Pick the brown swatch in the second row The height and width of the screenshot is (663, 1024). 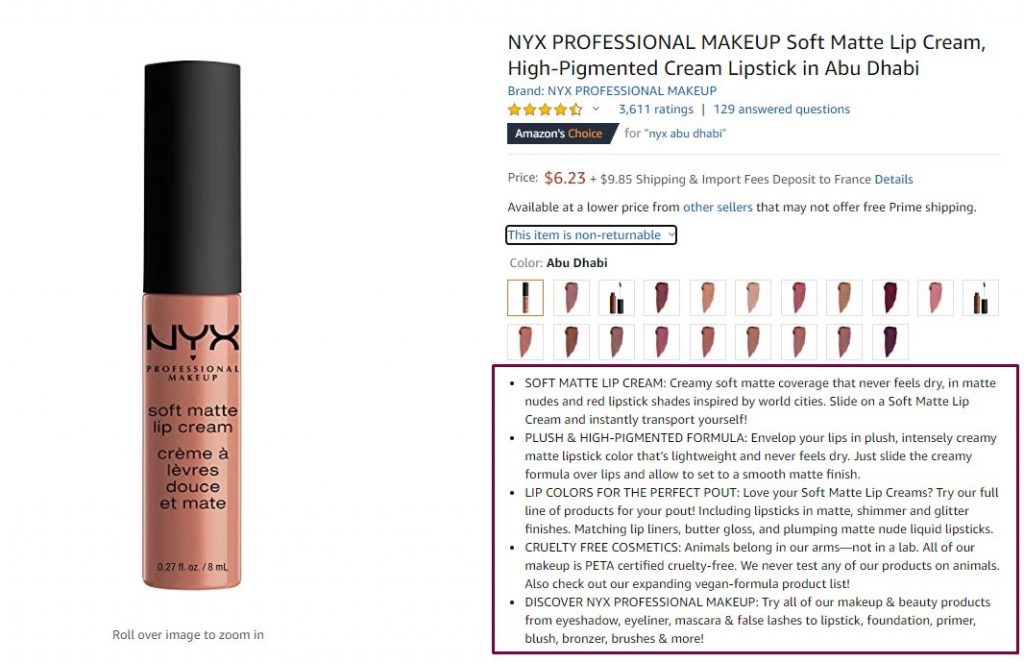571,342
